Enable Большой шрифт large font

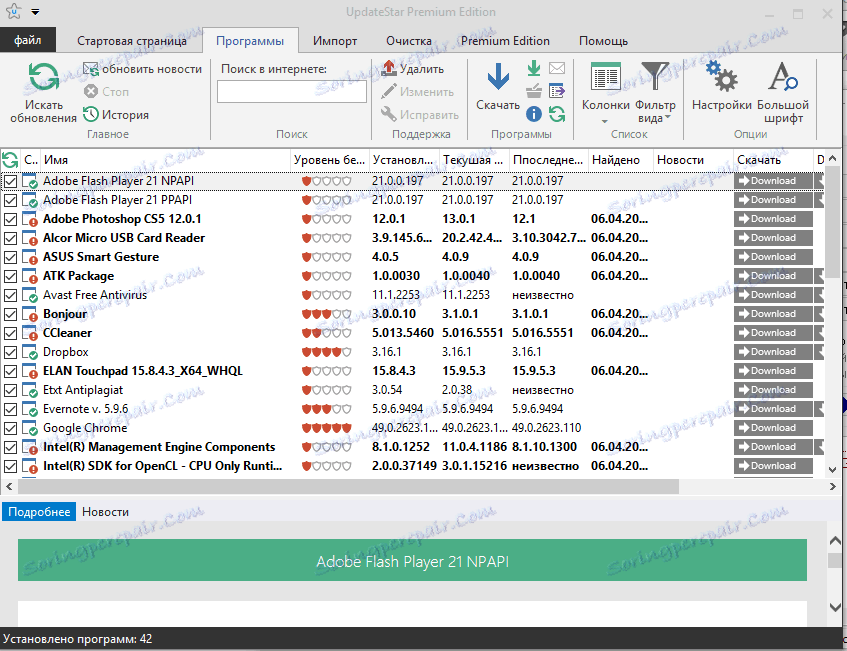(782, 79)
